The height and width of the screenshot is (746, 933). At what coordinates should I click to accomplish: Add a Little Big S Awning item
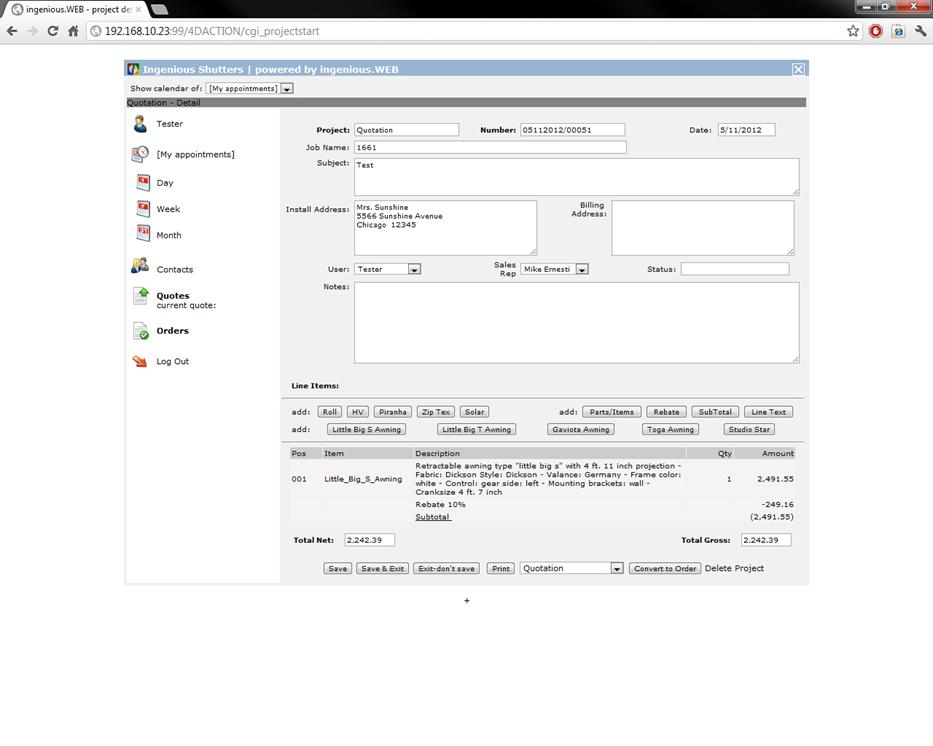pos(366,429)
